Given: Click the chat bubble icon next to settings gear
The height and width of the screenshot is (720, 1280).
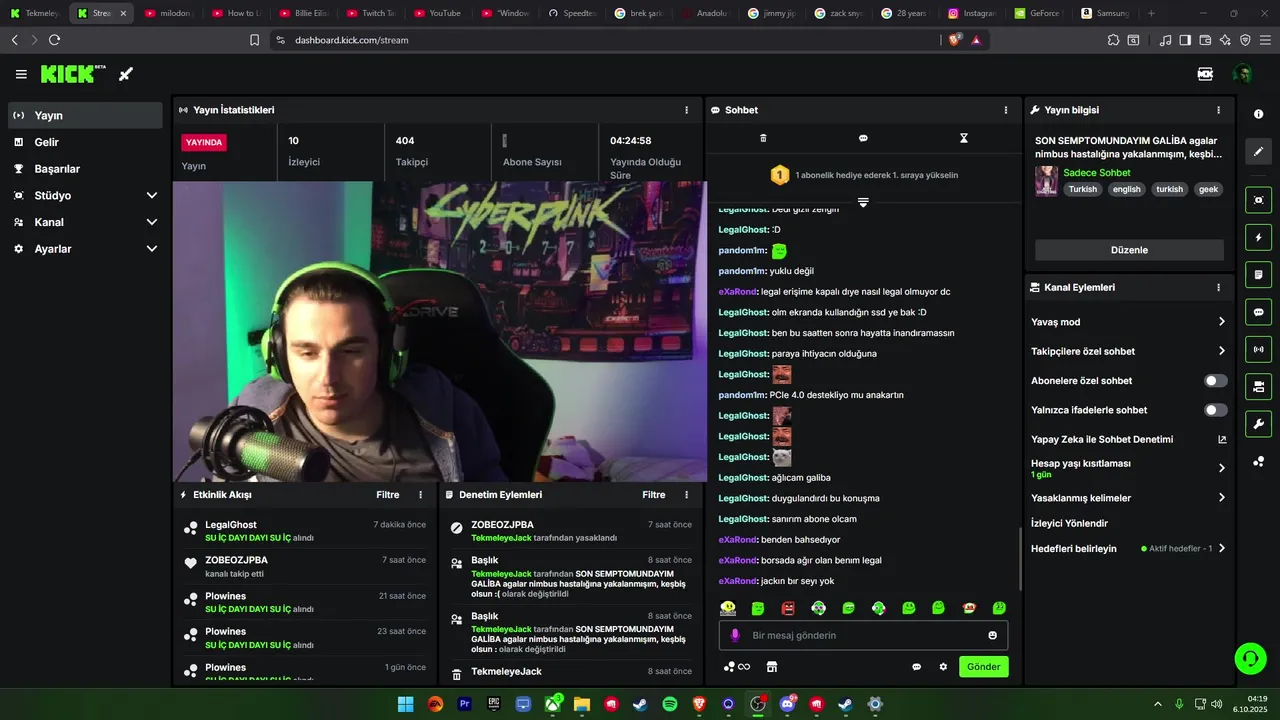Looking at the screenshot, I should (x=916, y=667).
